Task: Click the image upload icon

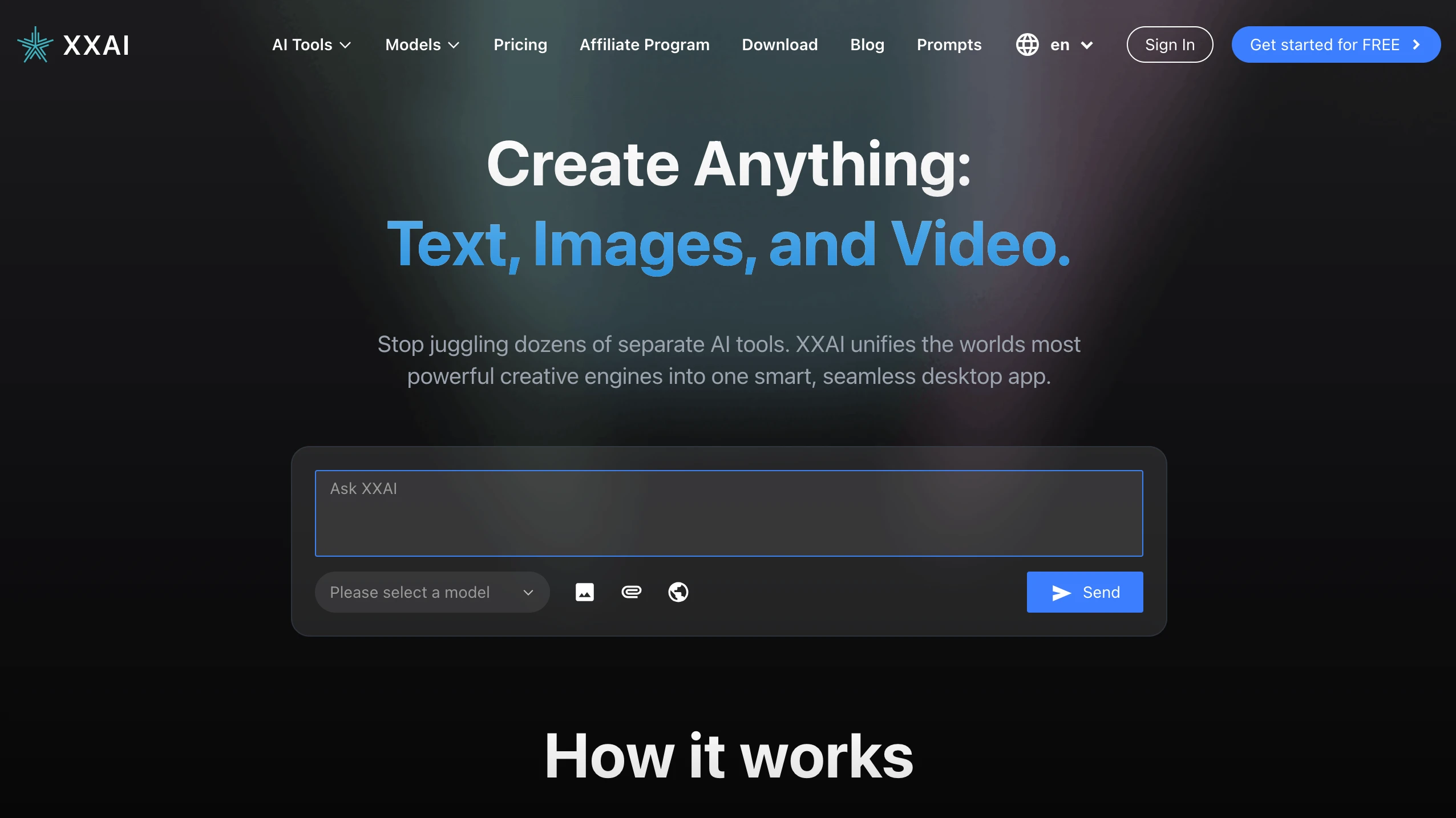Action: click(584, 592)
